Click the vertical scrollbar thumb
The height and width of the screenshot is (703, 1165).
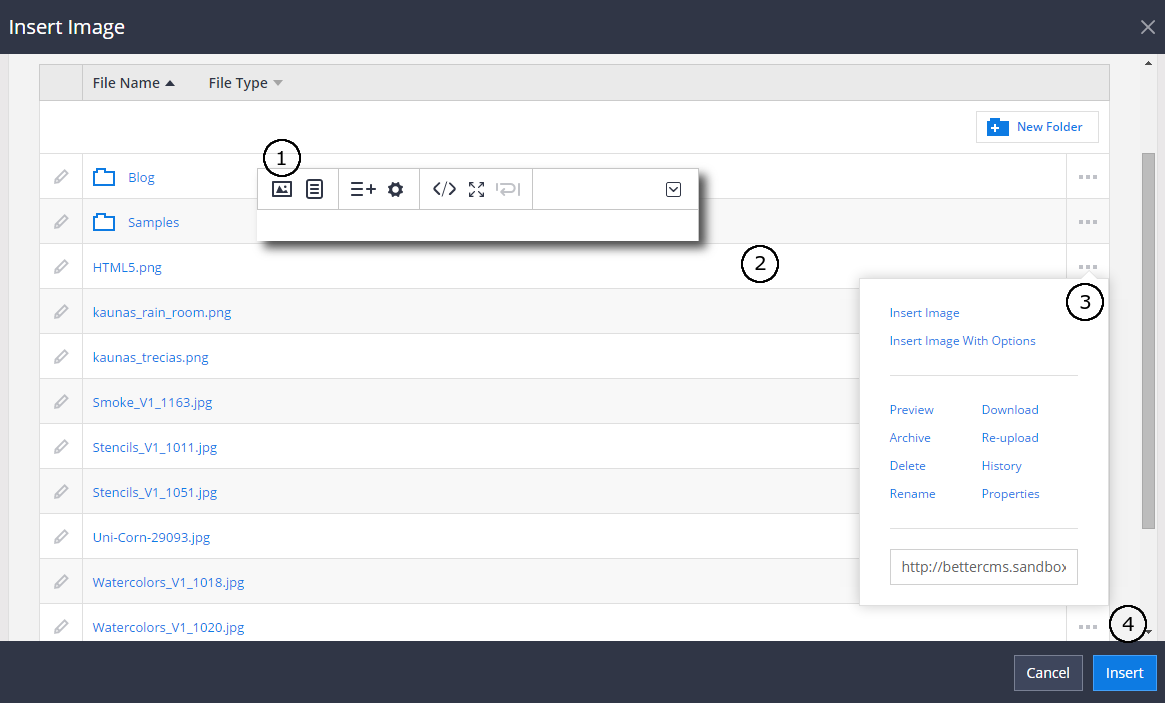tap(1148, 340)
